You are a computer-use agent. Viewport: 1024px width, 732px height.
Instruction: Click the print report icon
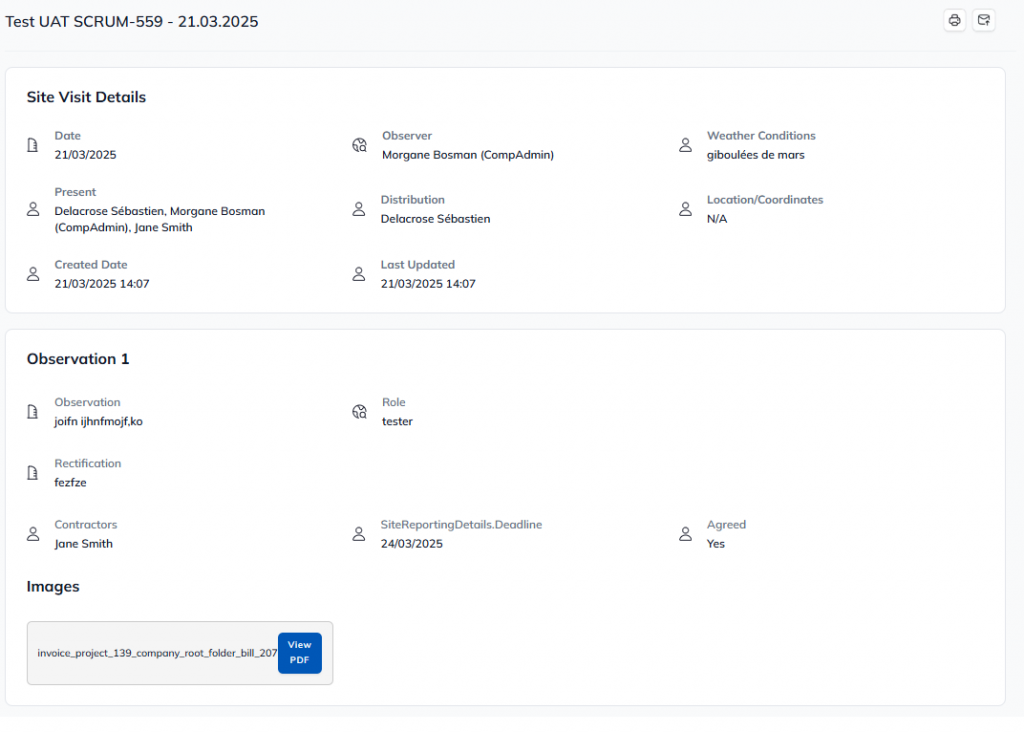coord(954,20)
